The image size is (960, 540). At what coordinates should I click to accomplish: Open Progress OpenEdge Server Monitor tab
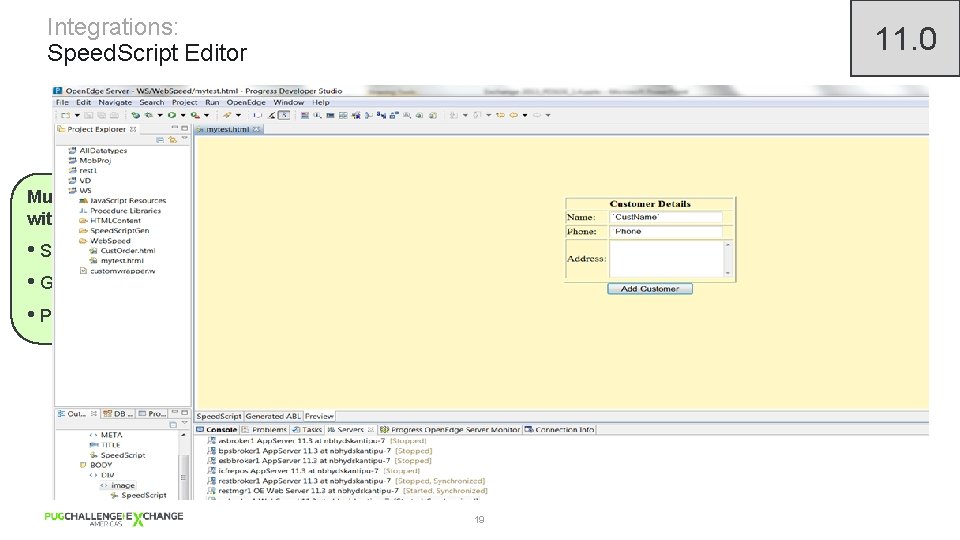[450, 430]
